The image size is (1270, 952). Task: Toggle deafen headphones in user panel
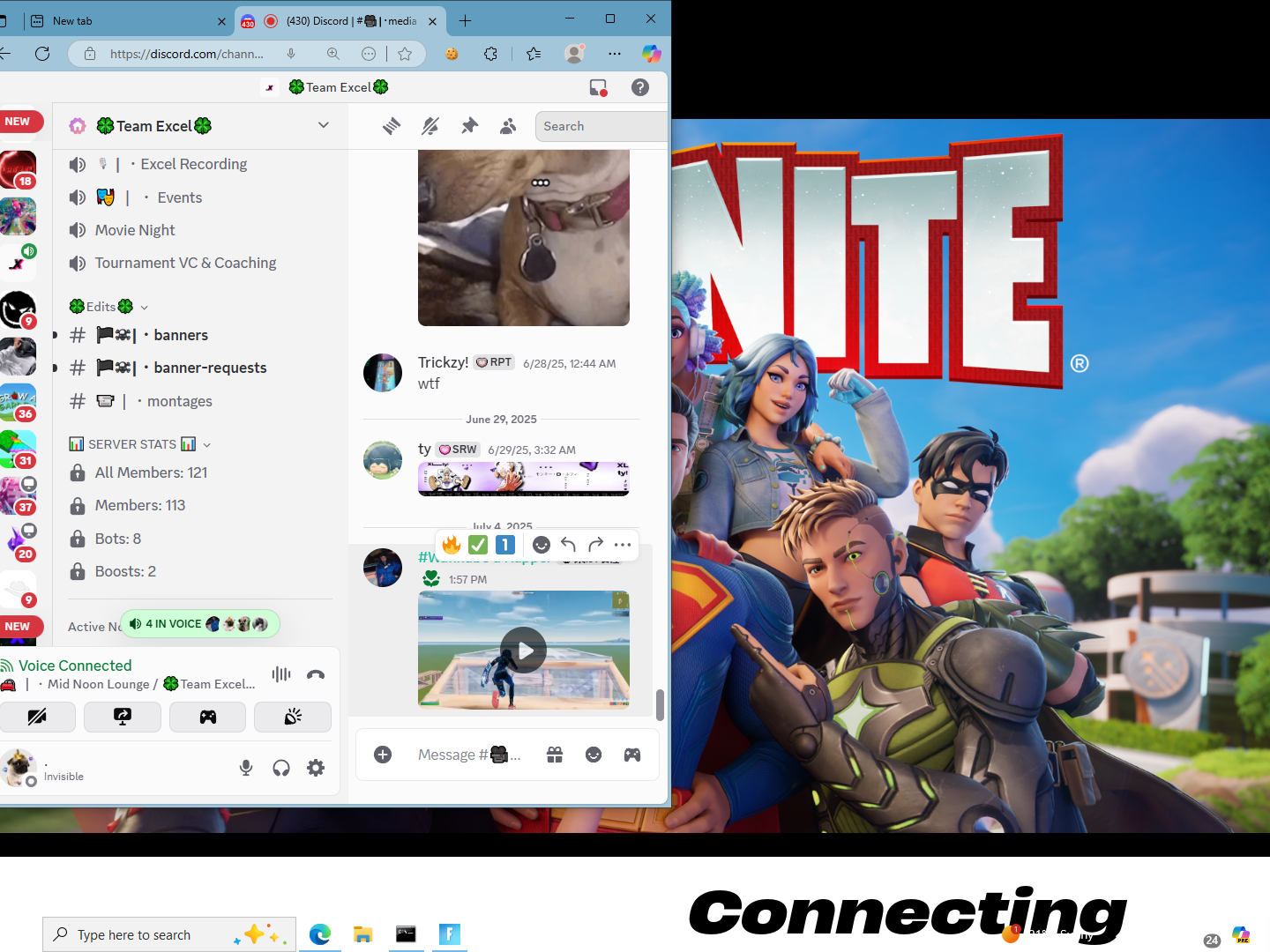tap(281, 768)
